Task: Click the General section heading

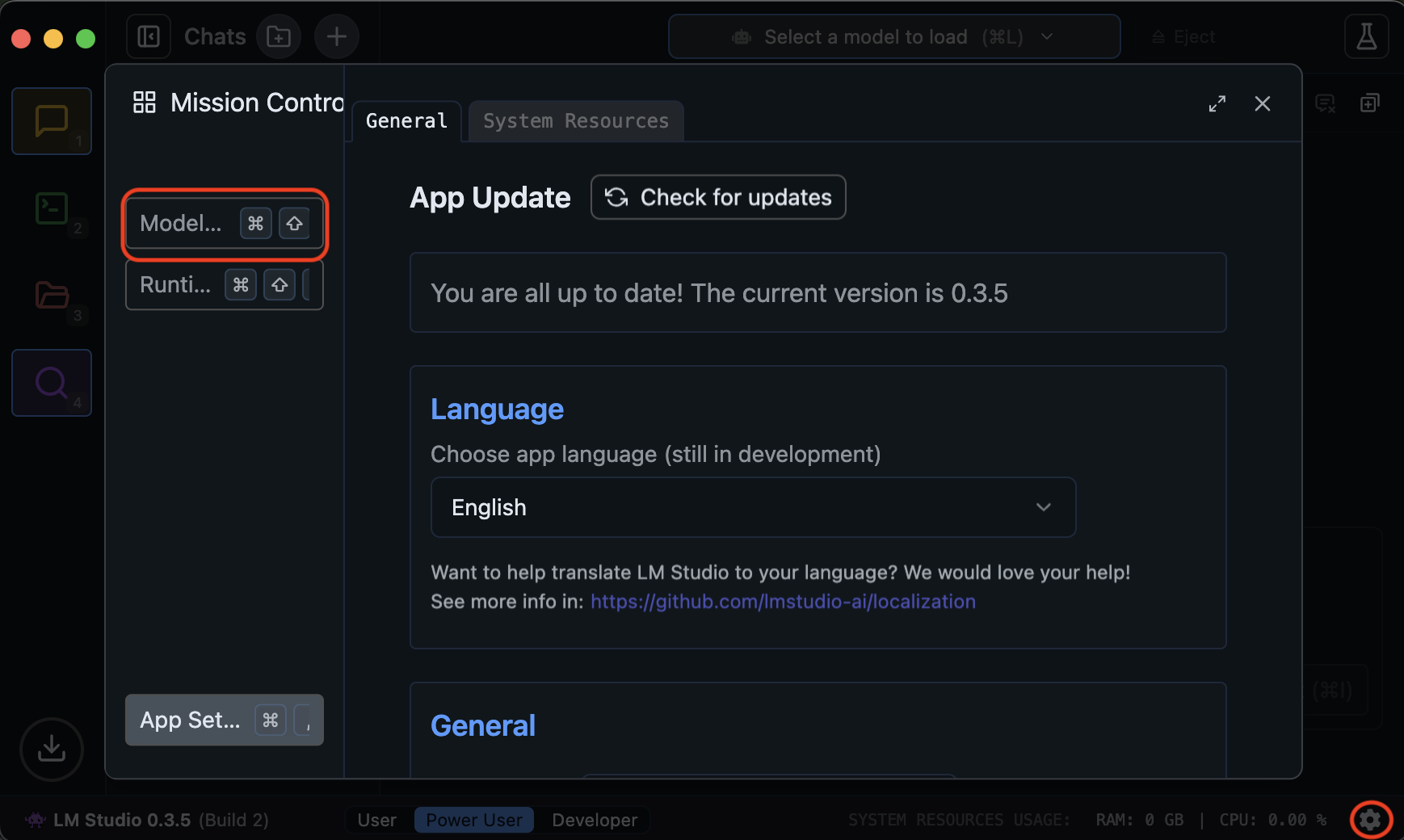Action: click(x=483, y=725)
